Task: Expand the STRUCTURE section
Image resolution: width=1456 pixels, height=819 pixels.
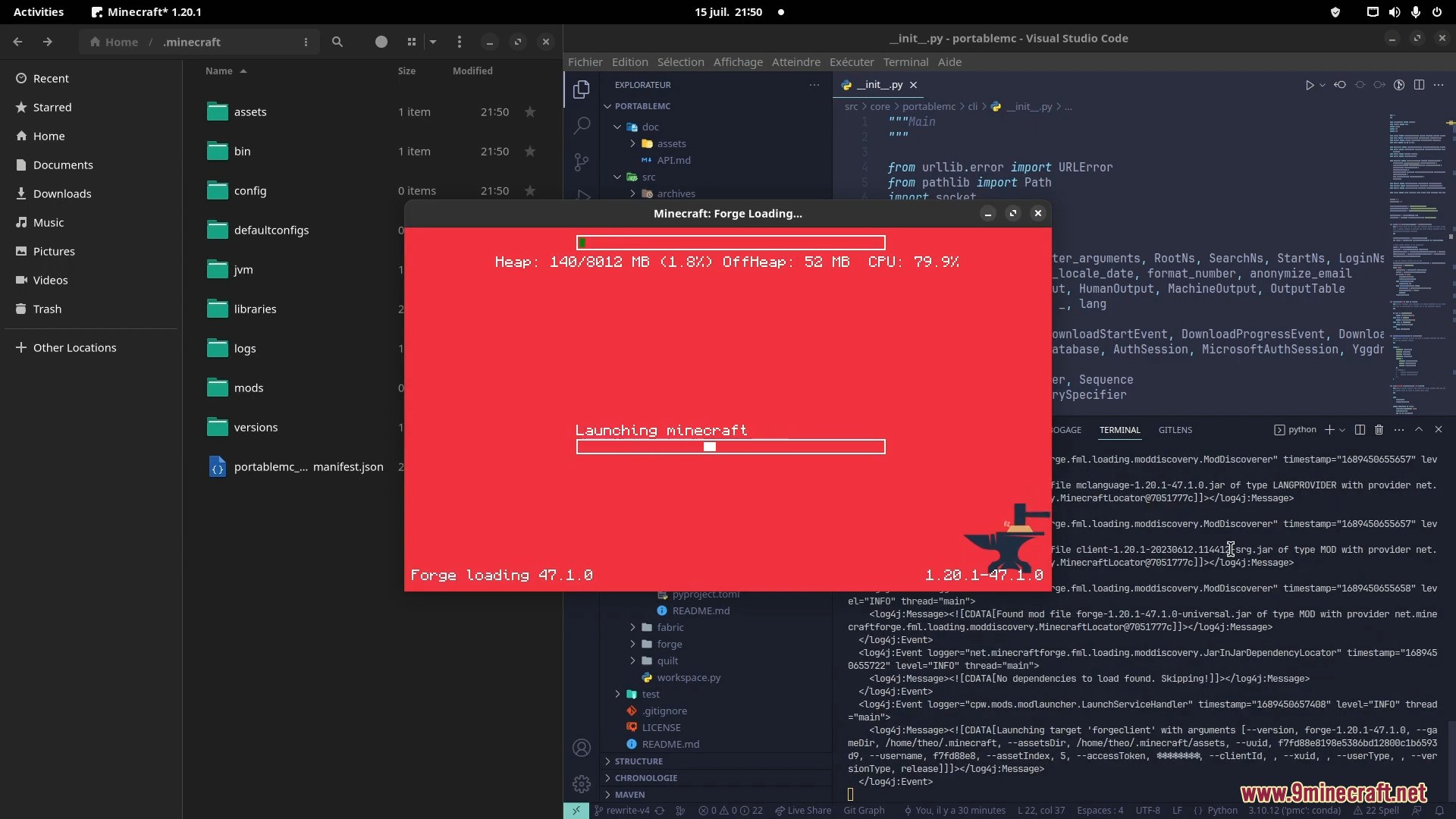Action: point(639,761)
